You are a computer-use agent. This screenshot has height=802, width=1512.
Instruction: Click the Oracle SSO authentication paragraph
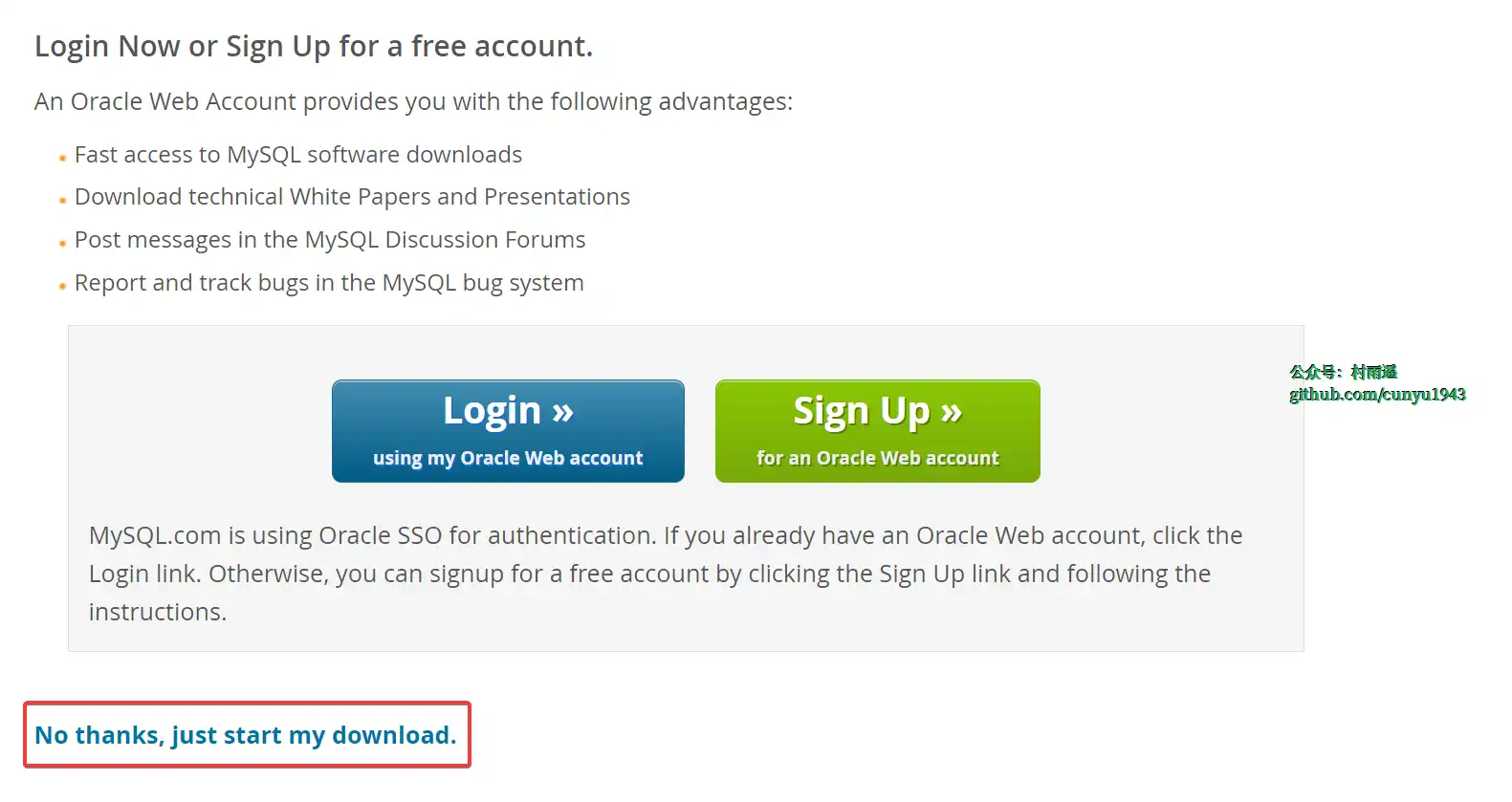(666, 574)
